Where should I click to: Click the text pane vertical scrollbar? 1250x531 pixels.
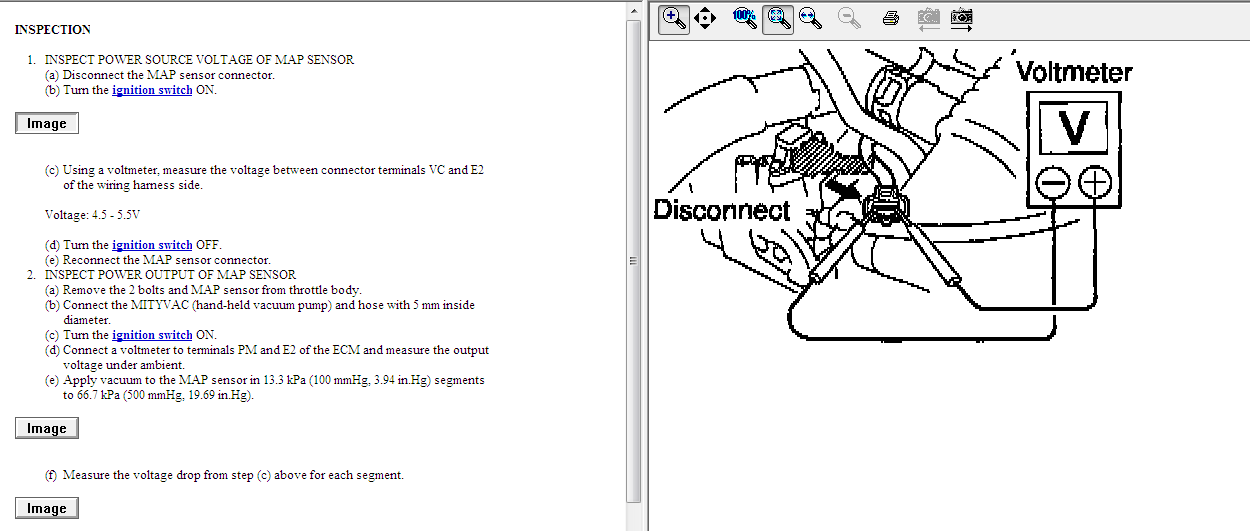(633, 262)
